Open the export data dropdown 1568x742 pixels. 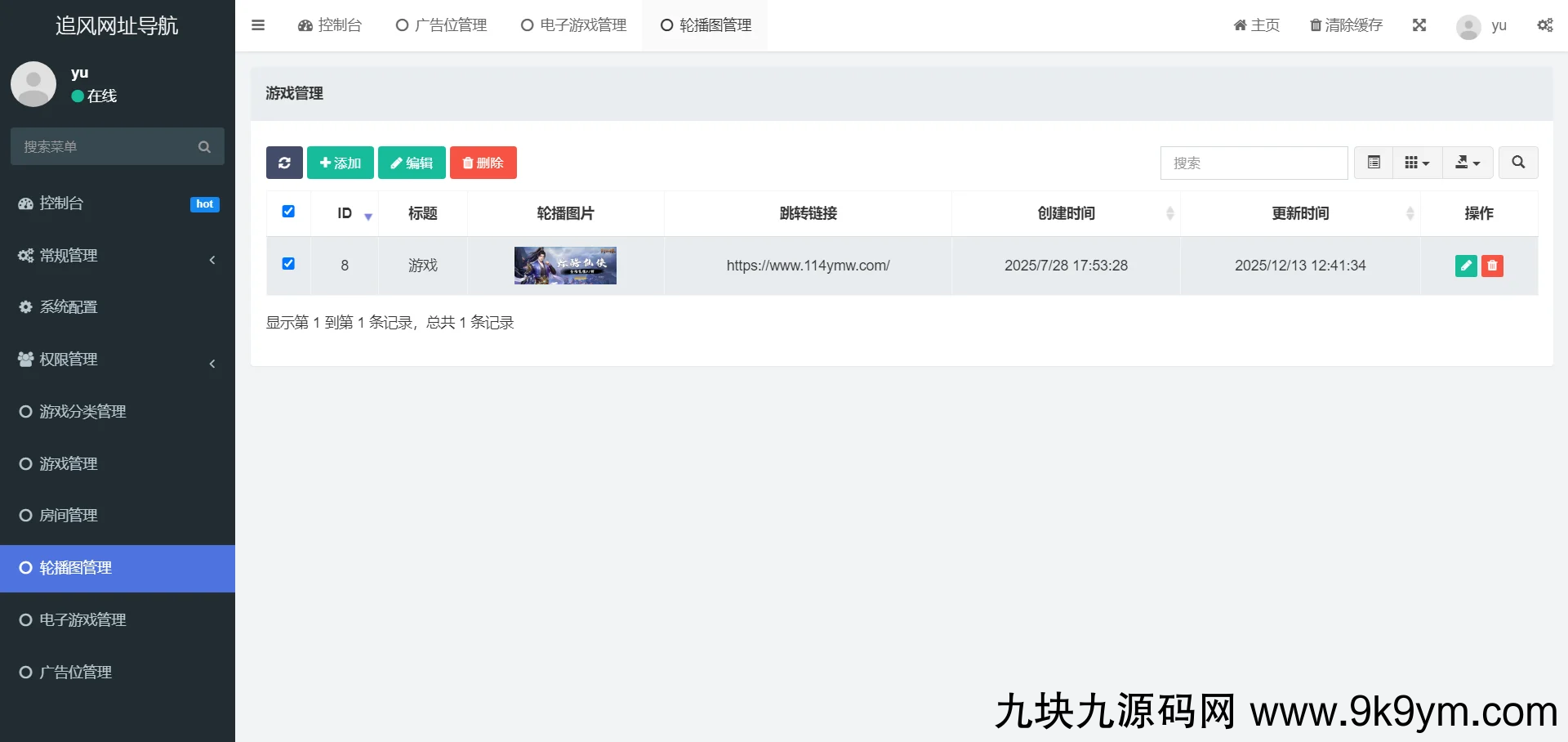click(x=1468, y=163)
